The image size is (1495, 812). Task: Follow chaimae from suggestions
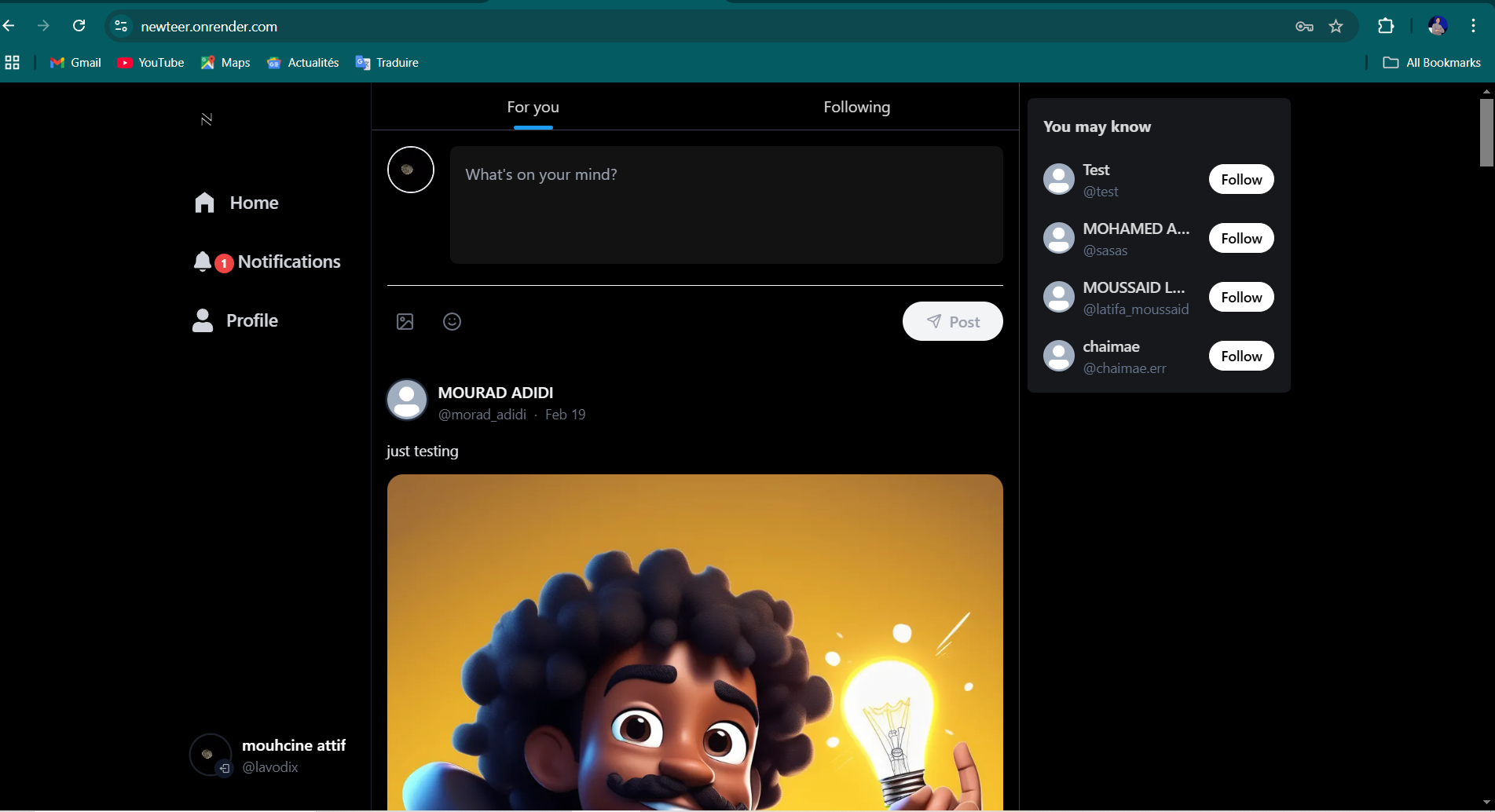(x=1240, y=356)
